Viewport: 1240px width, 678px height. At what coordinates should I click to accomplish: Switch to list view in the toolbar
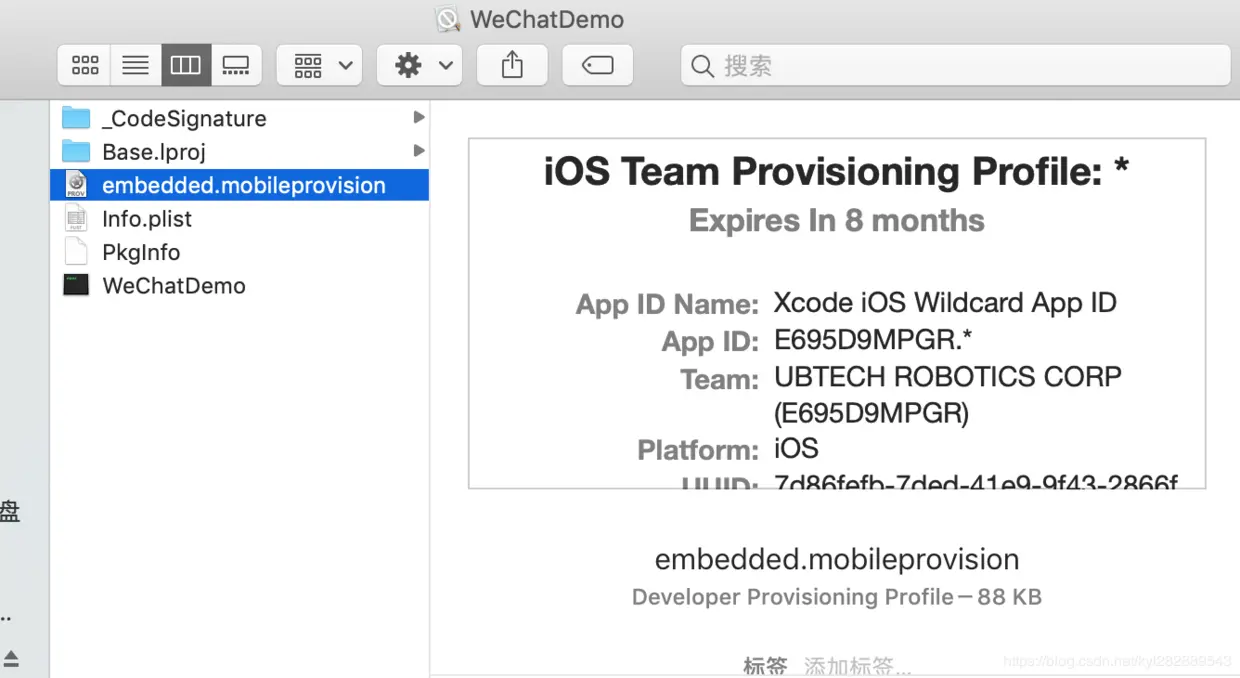tap(135, 66)
